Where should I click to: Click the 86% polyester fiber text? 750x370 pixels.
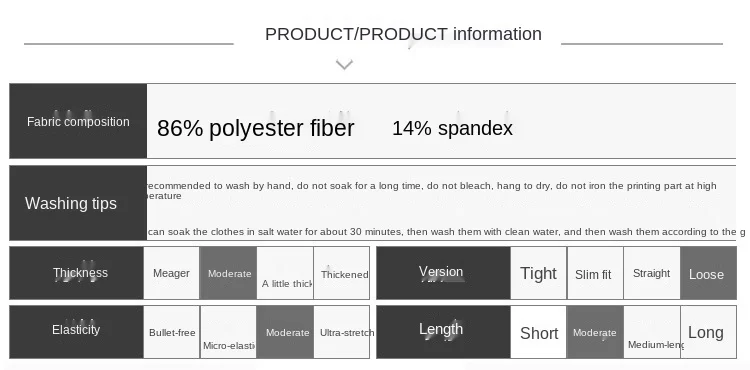pyautogui.click(x=255, y=128)
